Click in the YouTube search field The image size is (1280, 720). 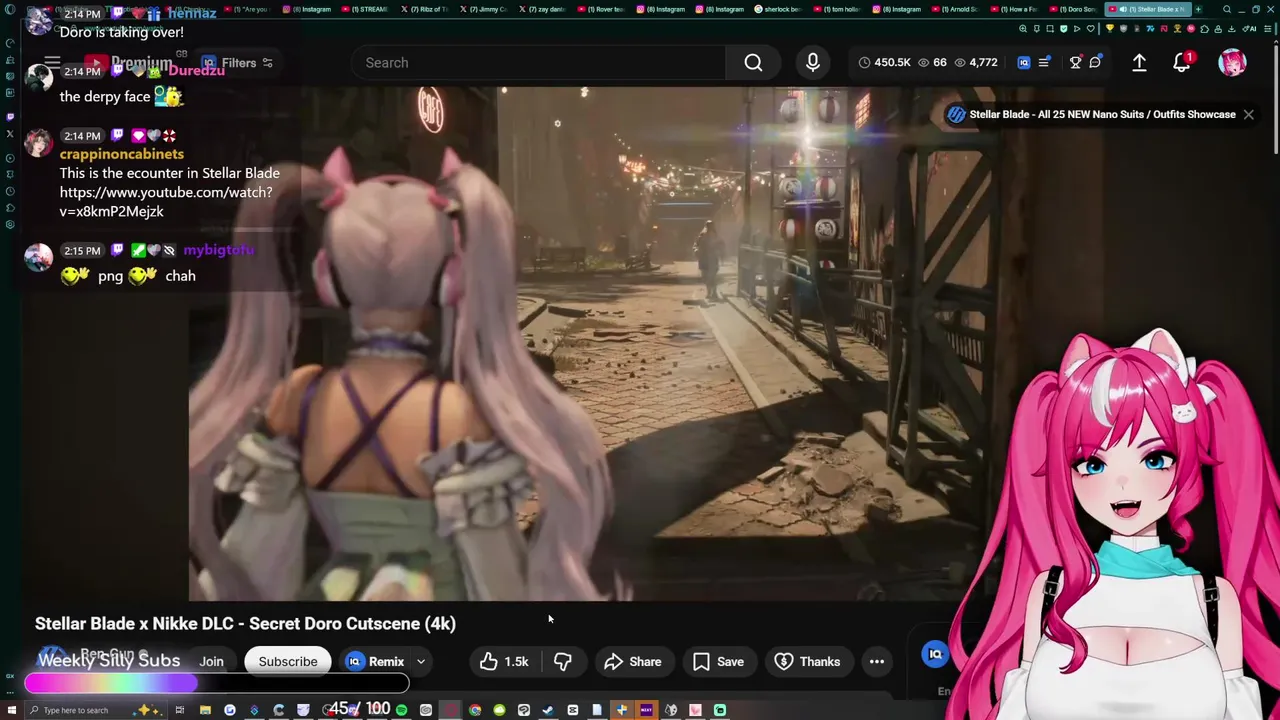tap(540, 63)
